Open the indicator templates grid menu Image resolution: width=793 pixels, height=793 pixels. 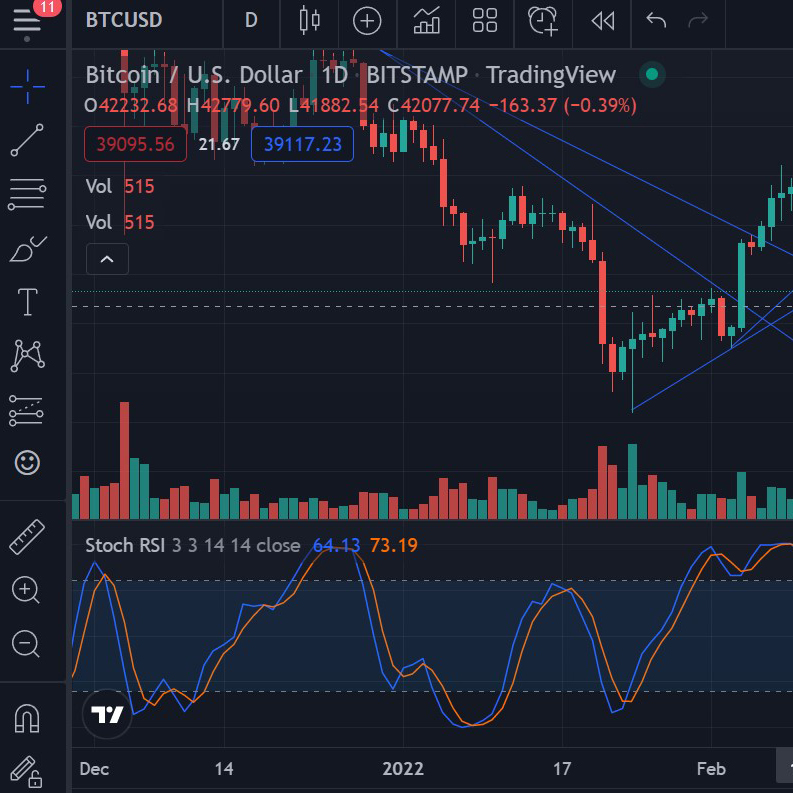tap(484, 20)
